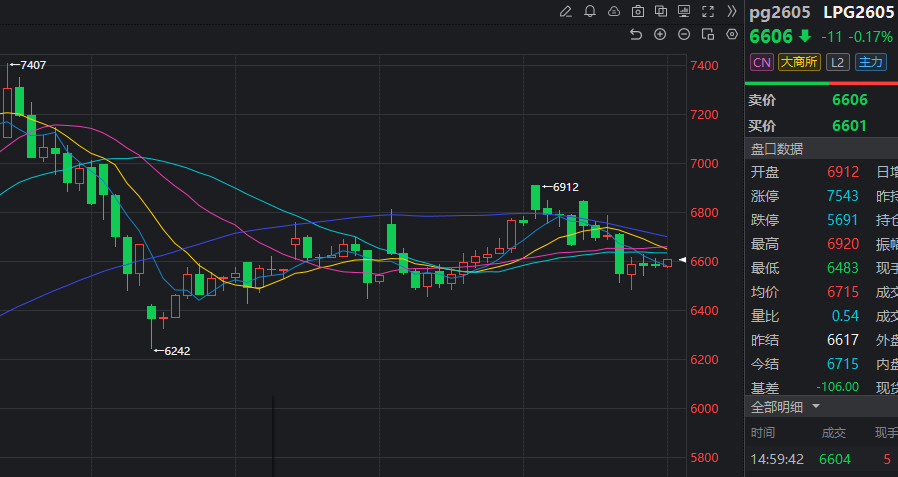Click the 买价 label

[762, 125]
